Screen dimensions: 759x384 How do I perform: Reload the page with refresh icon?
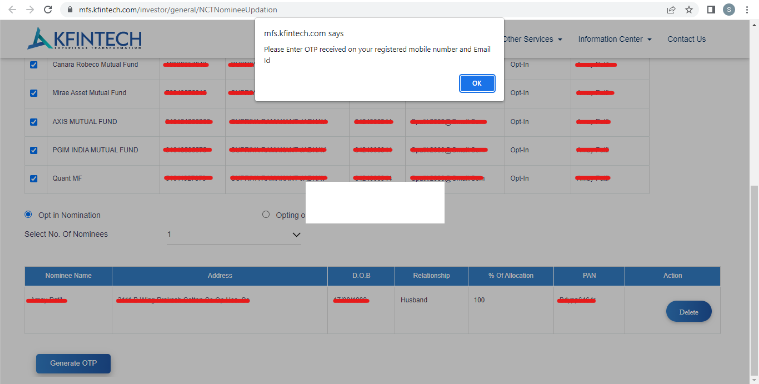coord(48,10)
